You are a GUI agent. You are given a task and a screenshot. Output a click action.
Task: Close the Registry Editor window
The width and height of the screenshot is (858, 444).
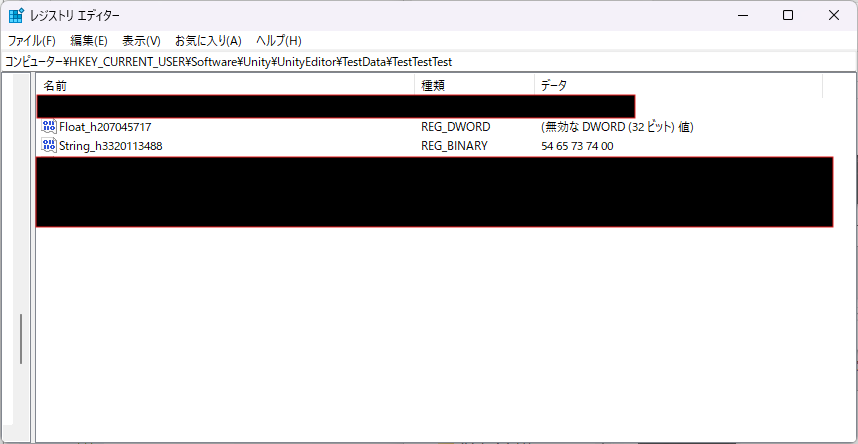(x=833, y=15)
